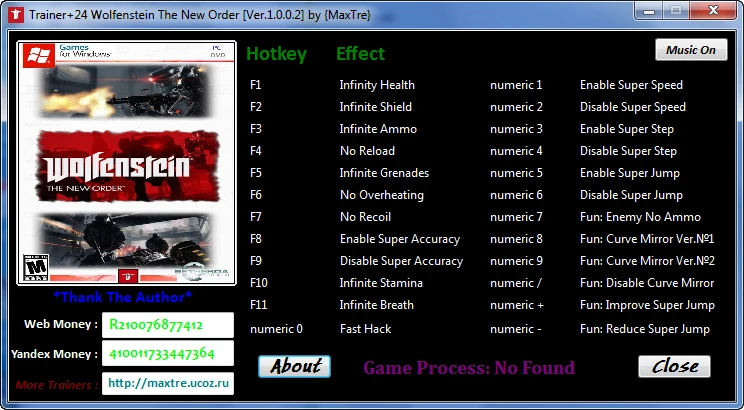The height and width of the screenshot is (410, 744).
Task: Select the numeric 7 hotkey label
Action: tap(516, 217)
